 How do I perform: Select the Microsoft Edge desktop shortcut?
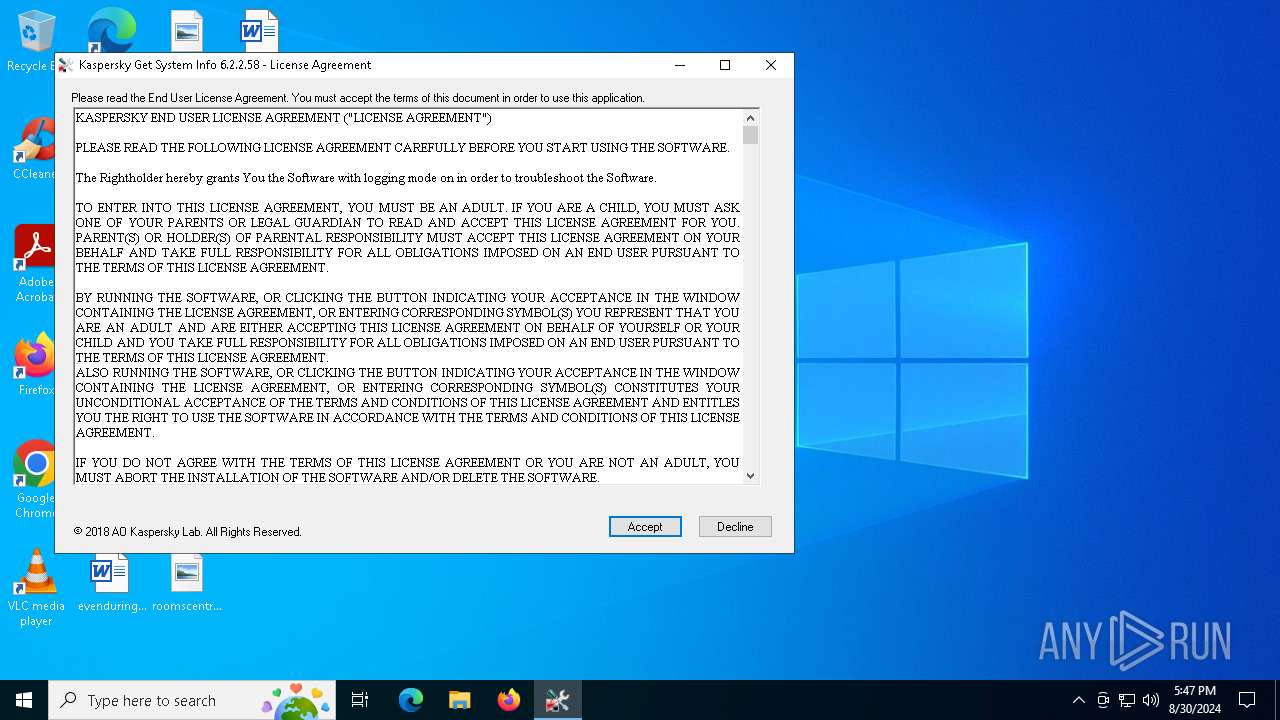(x=111, y=30)
